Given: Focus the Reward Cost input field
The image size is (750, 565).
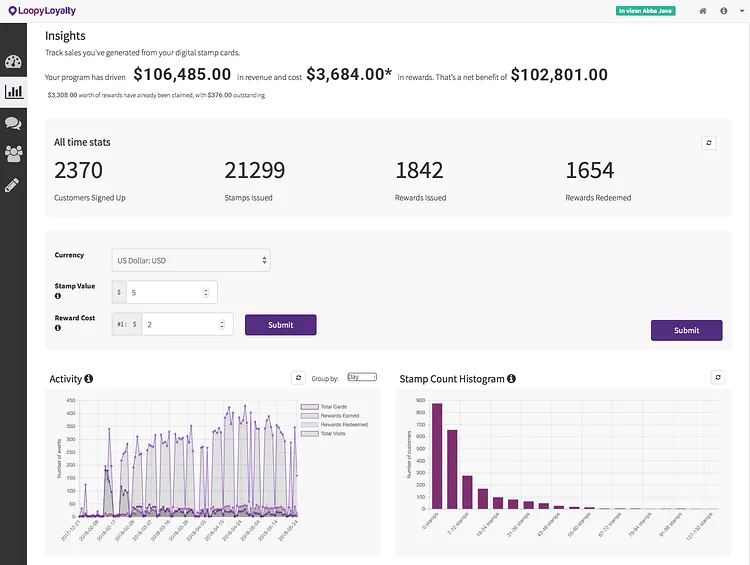Looking at the screenshot, I should click(188, 324).
